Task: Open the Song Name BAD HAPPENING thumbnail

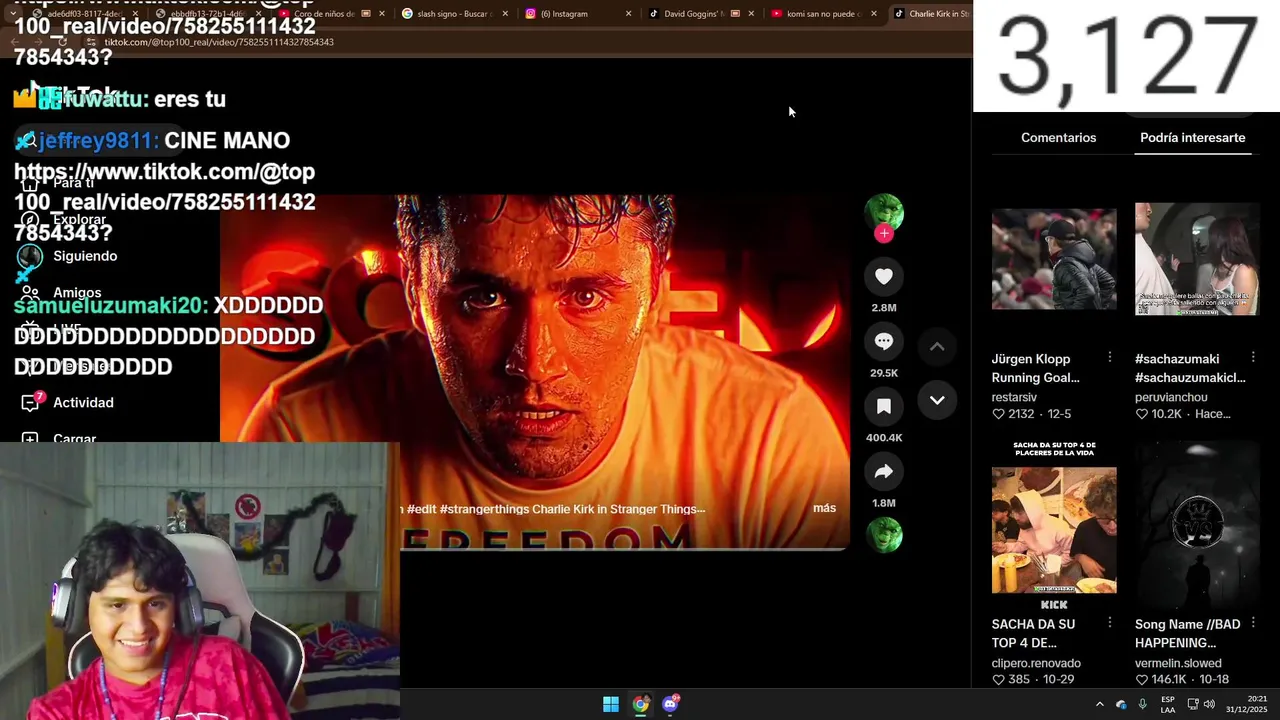Action: 1197,525
